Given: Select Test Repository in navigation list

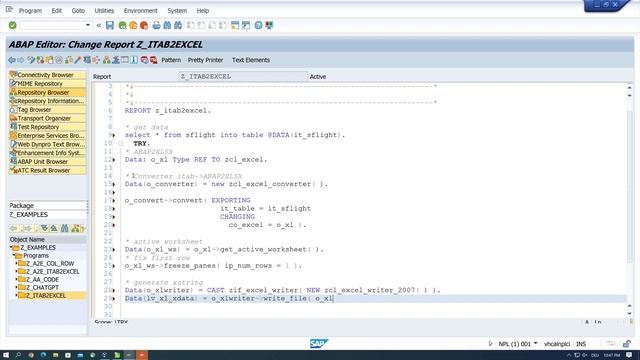Looking at the screenshot, I should [47, 127].
